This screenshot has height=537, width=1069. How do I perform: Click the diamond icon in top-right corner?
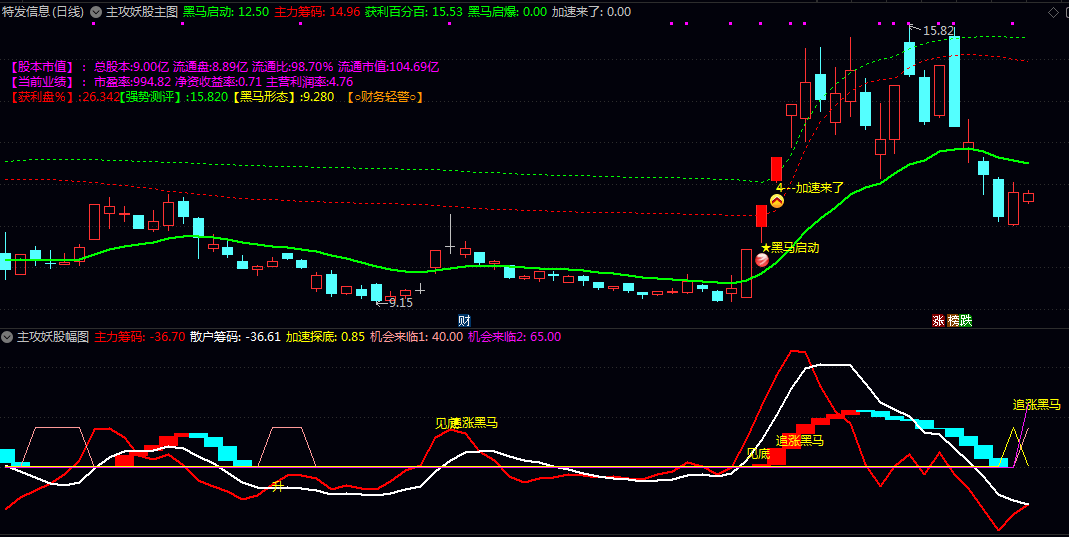click(1052, 12)
